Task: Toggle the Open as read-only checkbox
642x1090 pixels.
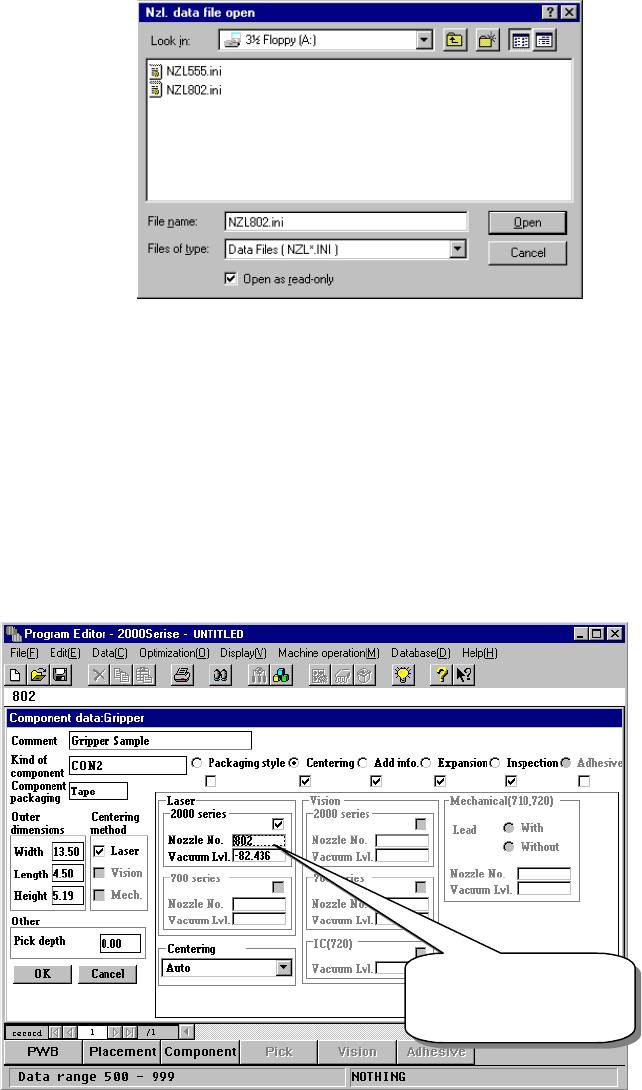Action: point(231,279)
